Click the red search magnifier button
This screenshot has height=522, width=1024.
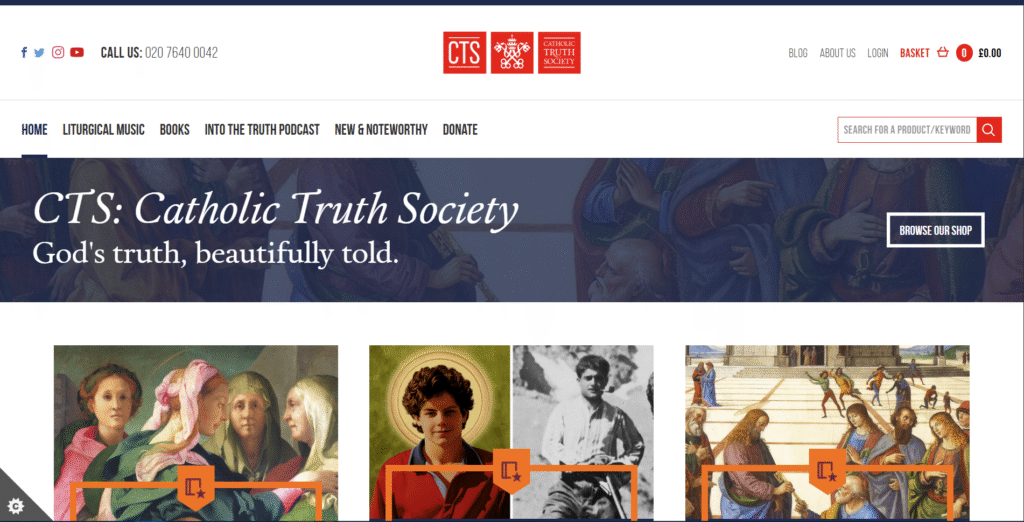pyautogui.click(x=989, y=129)
